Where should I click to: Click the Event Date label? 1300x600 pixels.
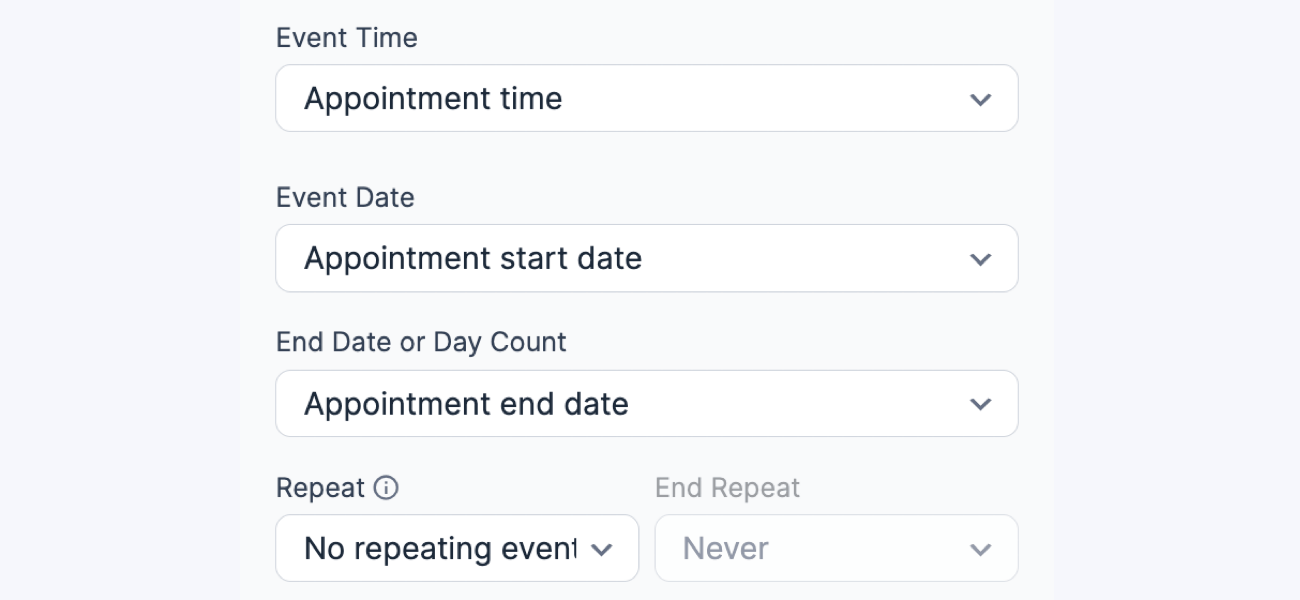(344, 198)
